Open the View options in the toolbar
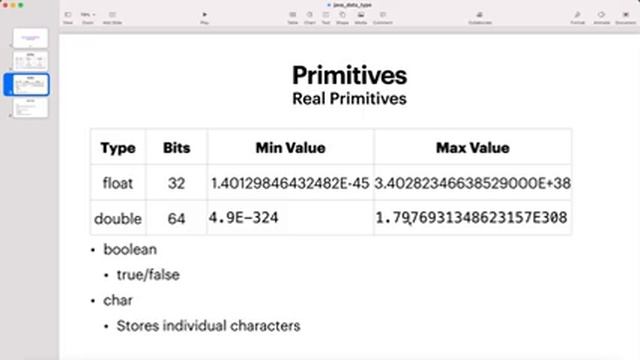The height and width of the screenshot is (360, 640). (x=68, y=18)
